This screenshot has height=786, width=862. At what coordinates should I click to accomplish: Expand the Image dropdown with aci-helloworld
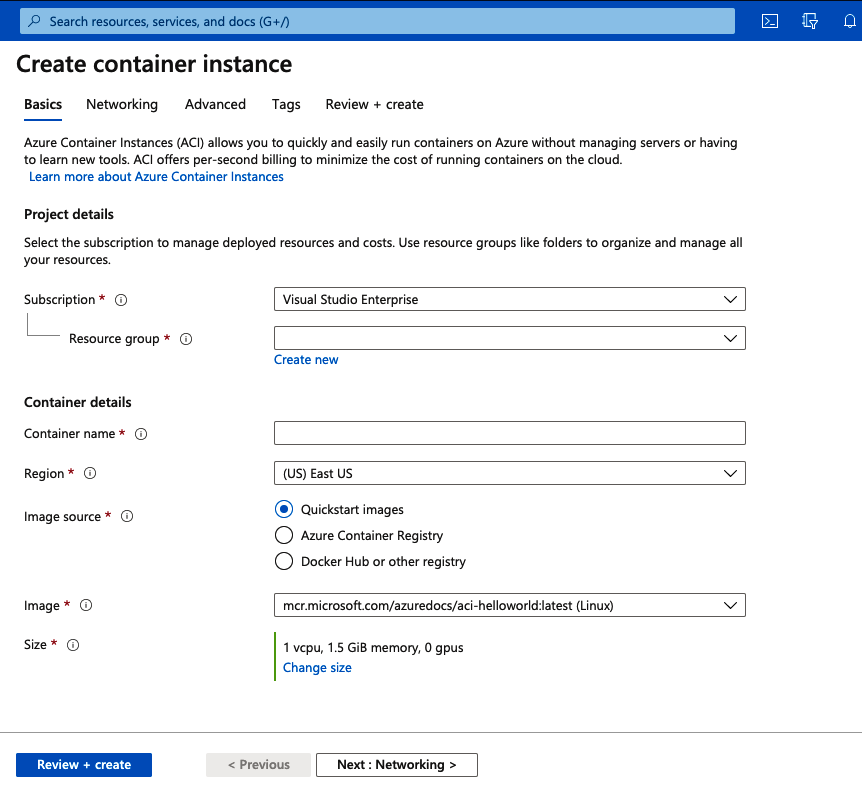tap(509, 605)
